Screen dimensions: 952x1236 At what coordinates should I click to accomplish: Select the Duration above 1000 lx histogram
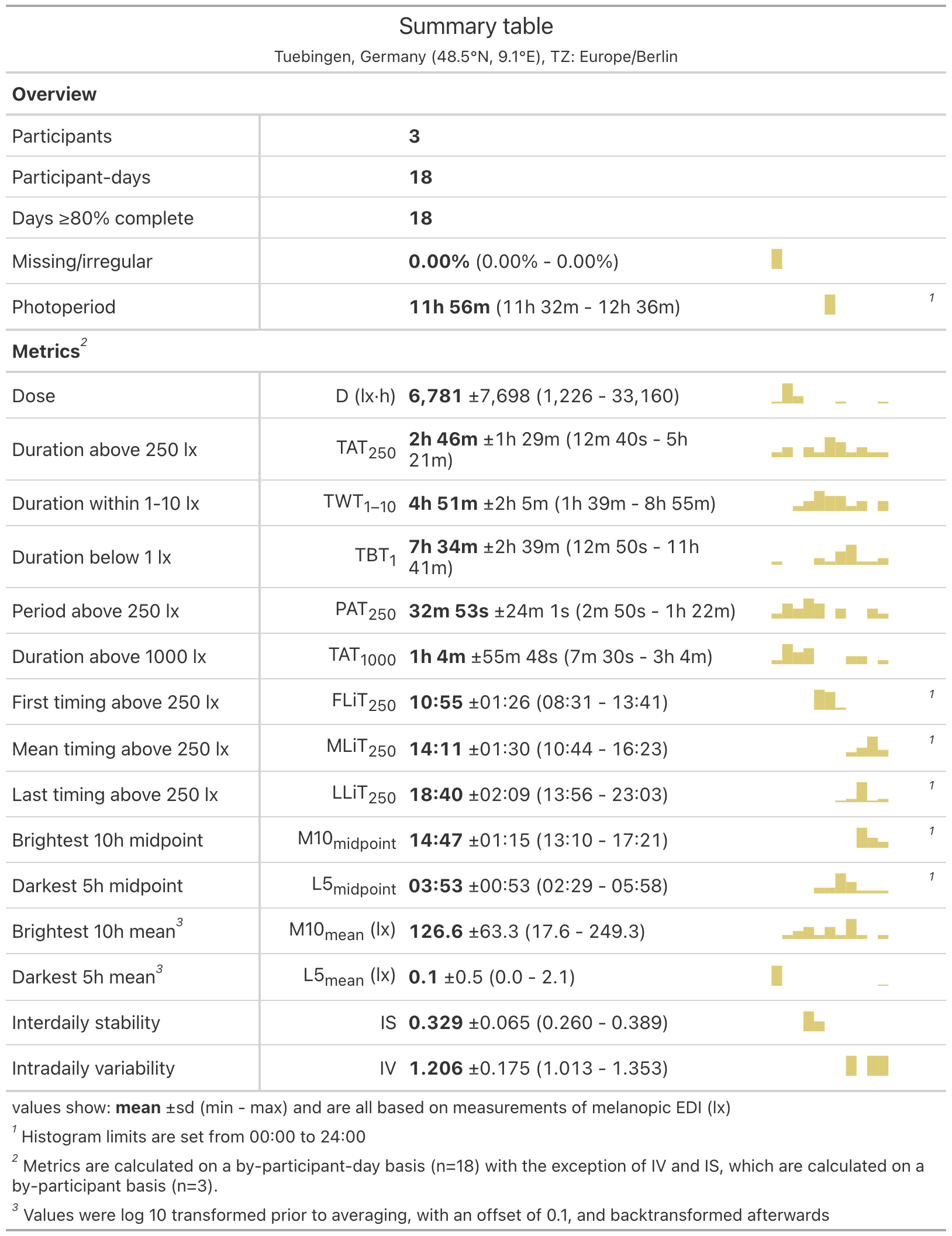pos(829,654)
